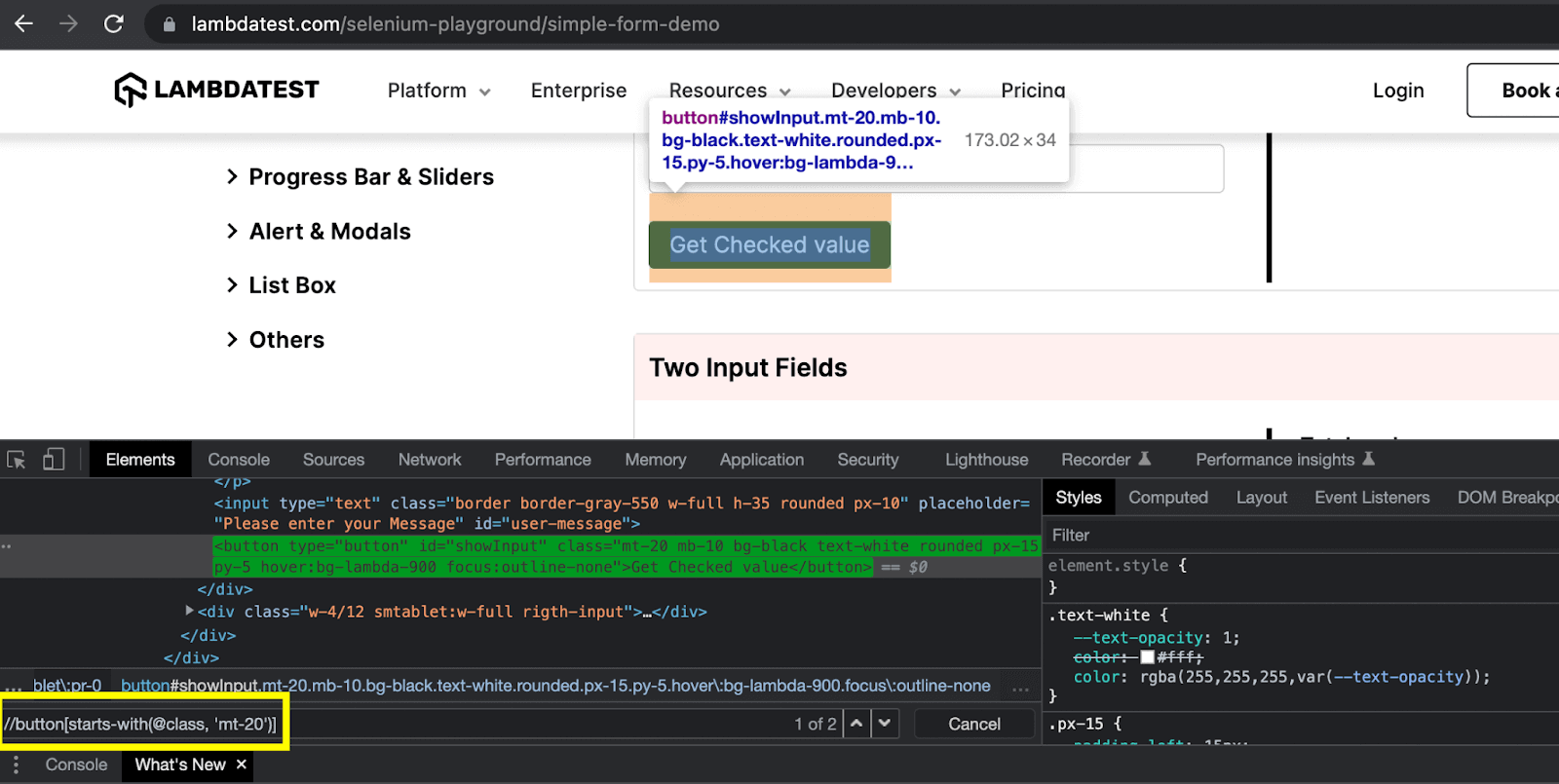This screenshot has width=1559, height=784.
Task: Jump to previous search match arrow
Action: click(x=856, y=724)
